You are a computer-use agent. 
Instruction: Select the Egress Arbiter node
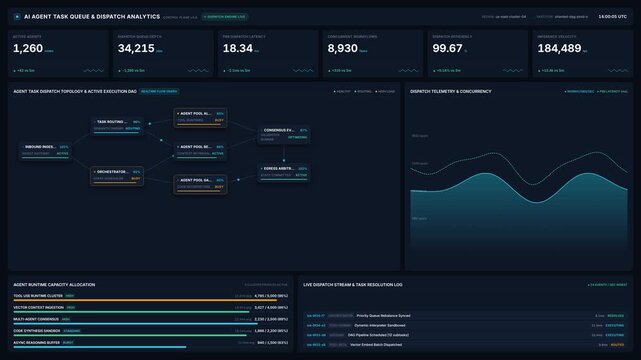click(284, 172)
